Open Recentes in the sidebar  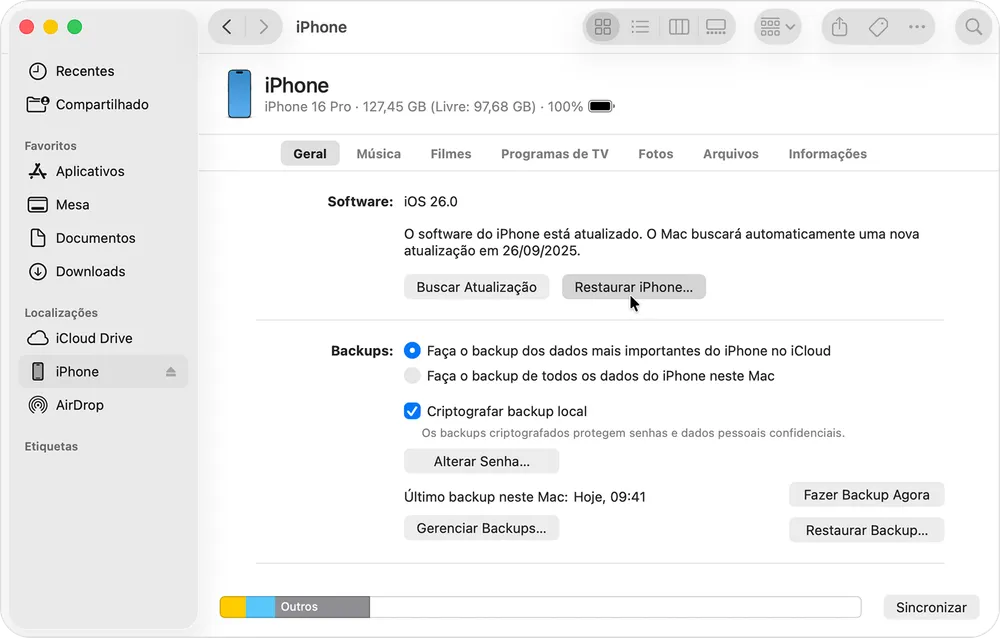click(x=104, y=71)
